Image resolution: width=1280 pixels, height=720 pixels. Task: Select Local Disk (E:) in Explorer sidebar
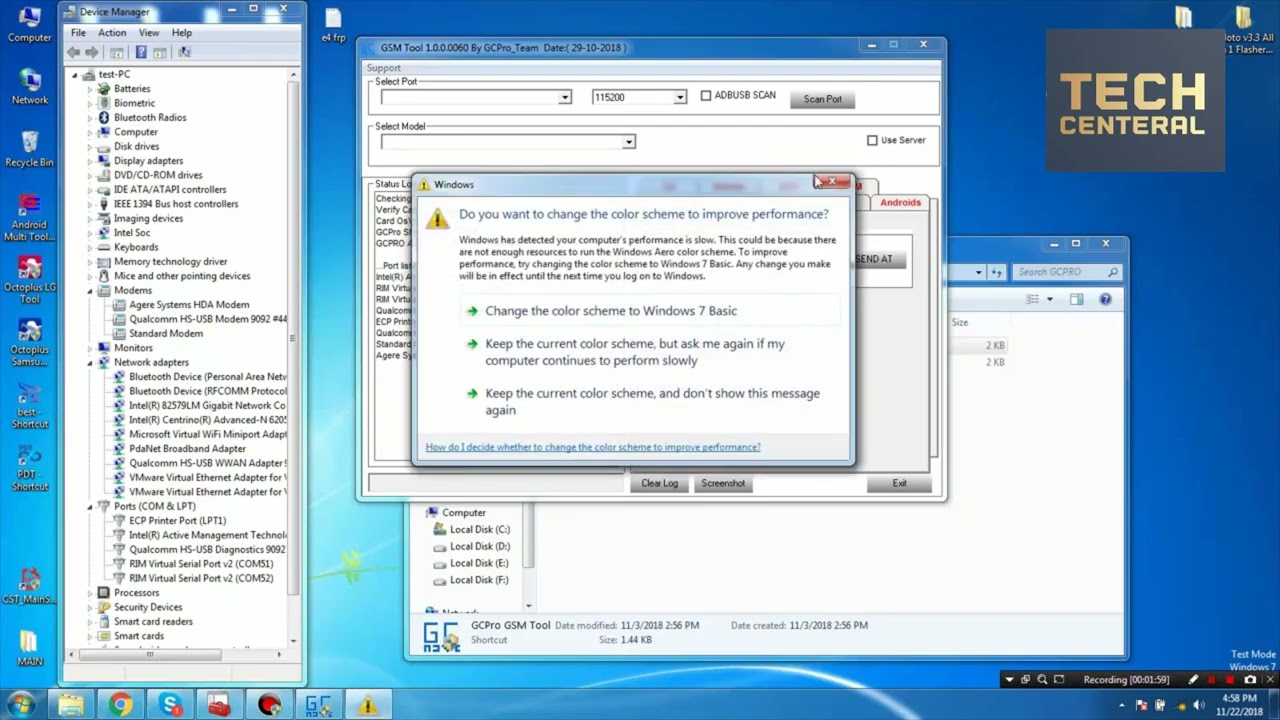click(x=480, y=563)
